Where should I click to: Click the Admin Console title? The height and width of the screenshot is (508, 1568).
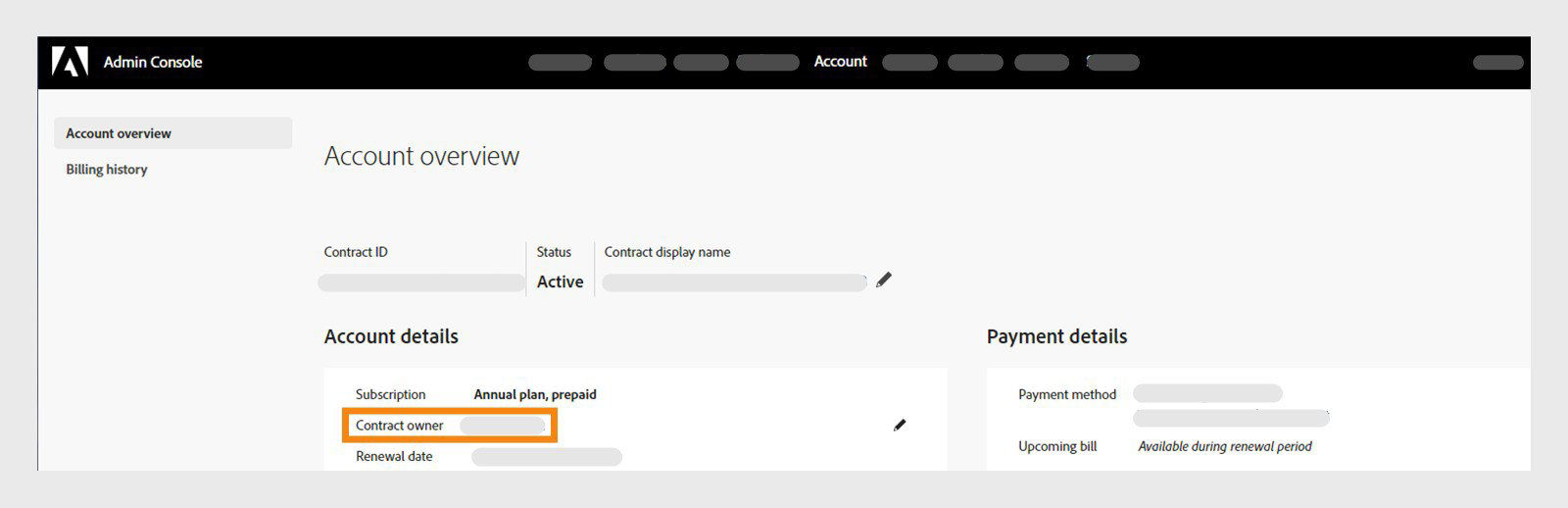pyautogui.click(x=153, y=62)
